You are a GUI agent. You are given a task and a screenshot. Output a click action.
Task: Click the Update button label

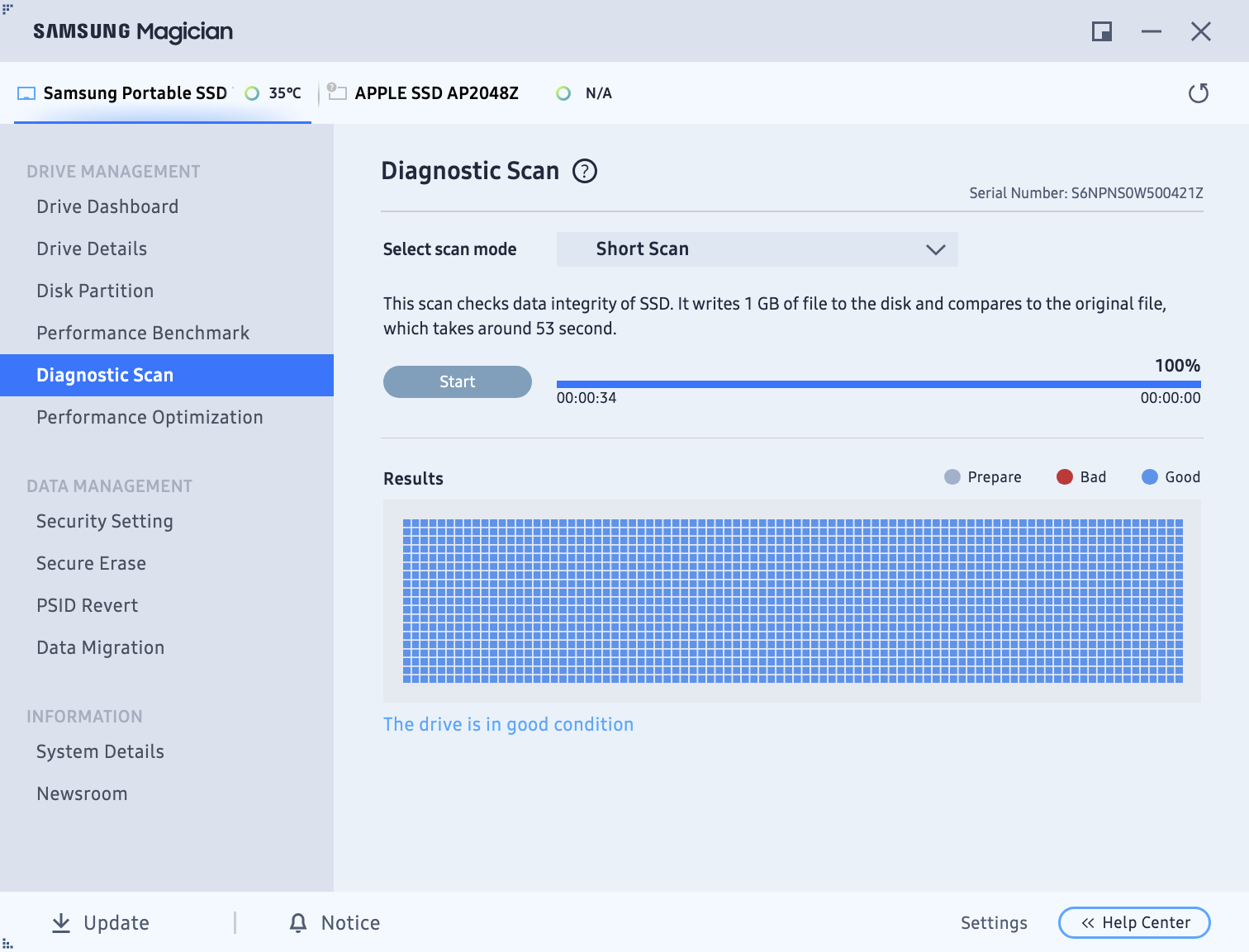tap(116, 923)
